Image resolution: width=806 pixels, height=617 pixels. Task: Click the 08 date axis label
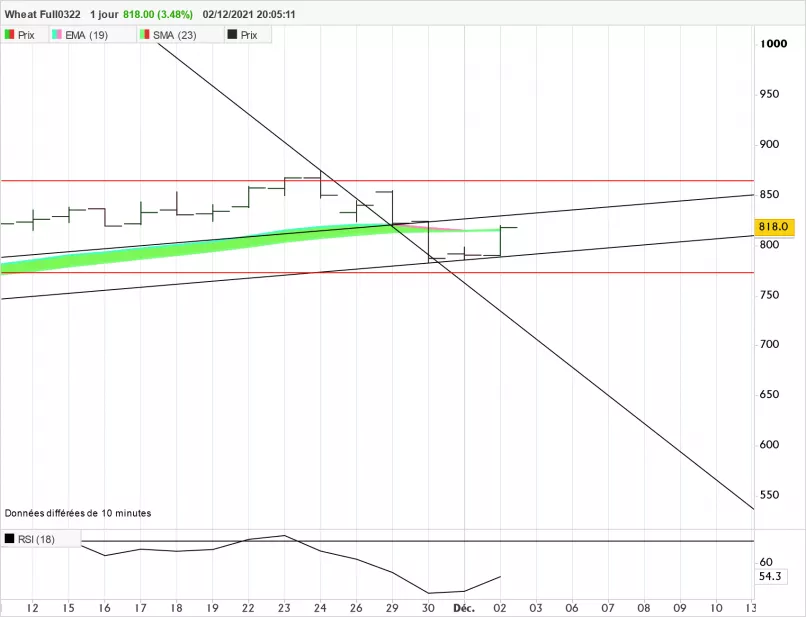[x=644, y=608]
